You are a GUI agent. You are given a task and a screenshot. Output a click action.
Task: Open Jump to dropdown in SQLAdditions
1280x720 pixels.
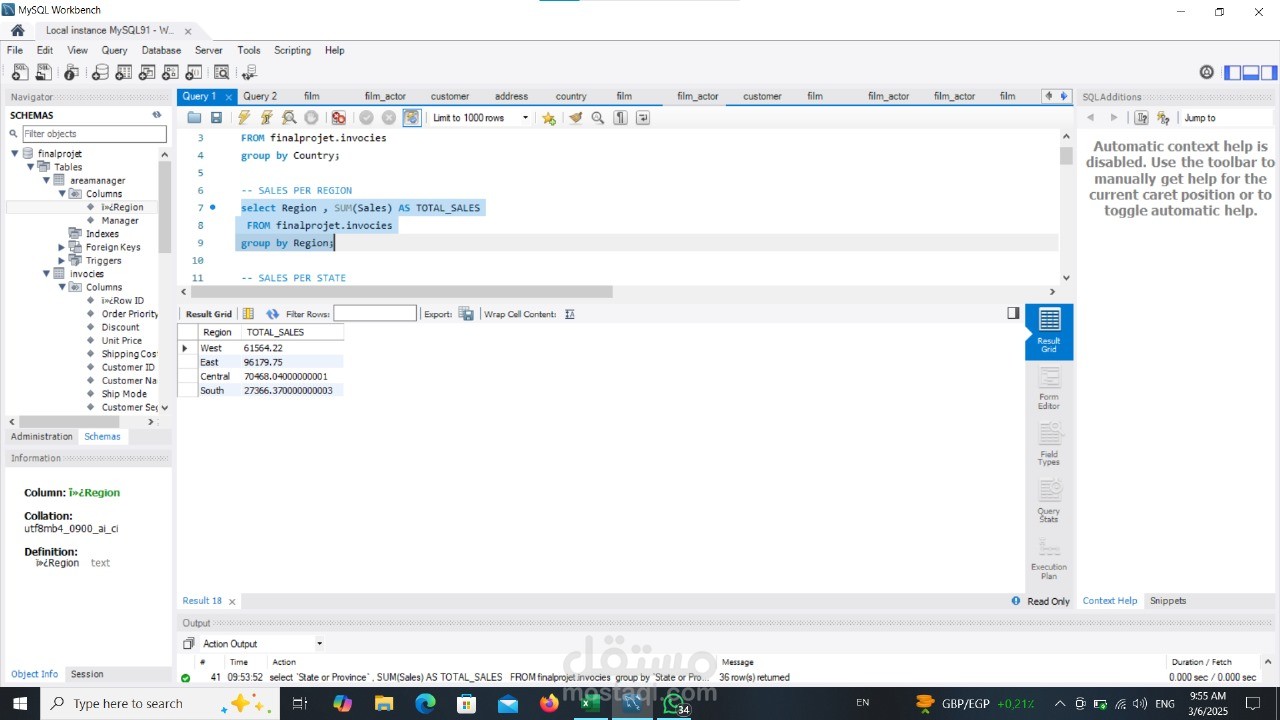coord(1226,118)
